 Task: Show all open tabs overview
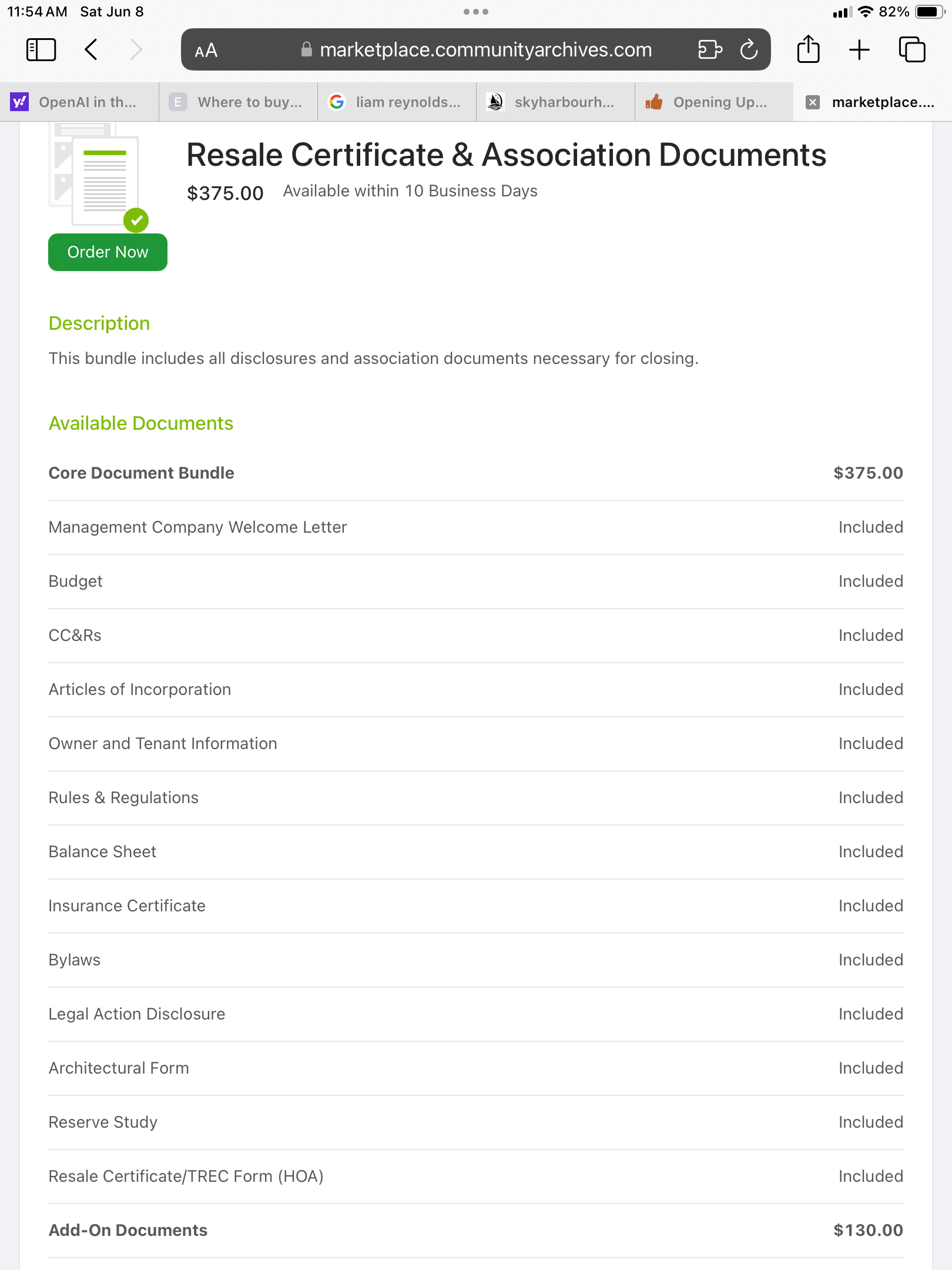click(x=911, y=50)
